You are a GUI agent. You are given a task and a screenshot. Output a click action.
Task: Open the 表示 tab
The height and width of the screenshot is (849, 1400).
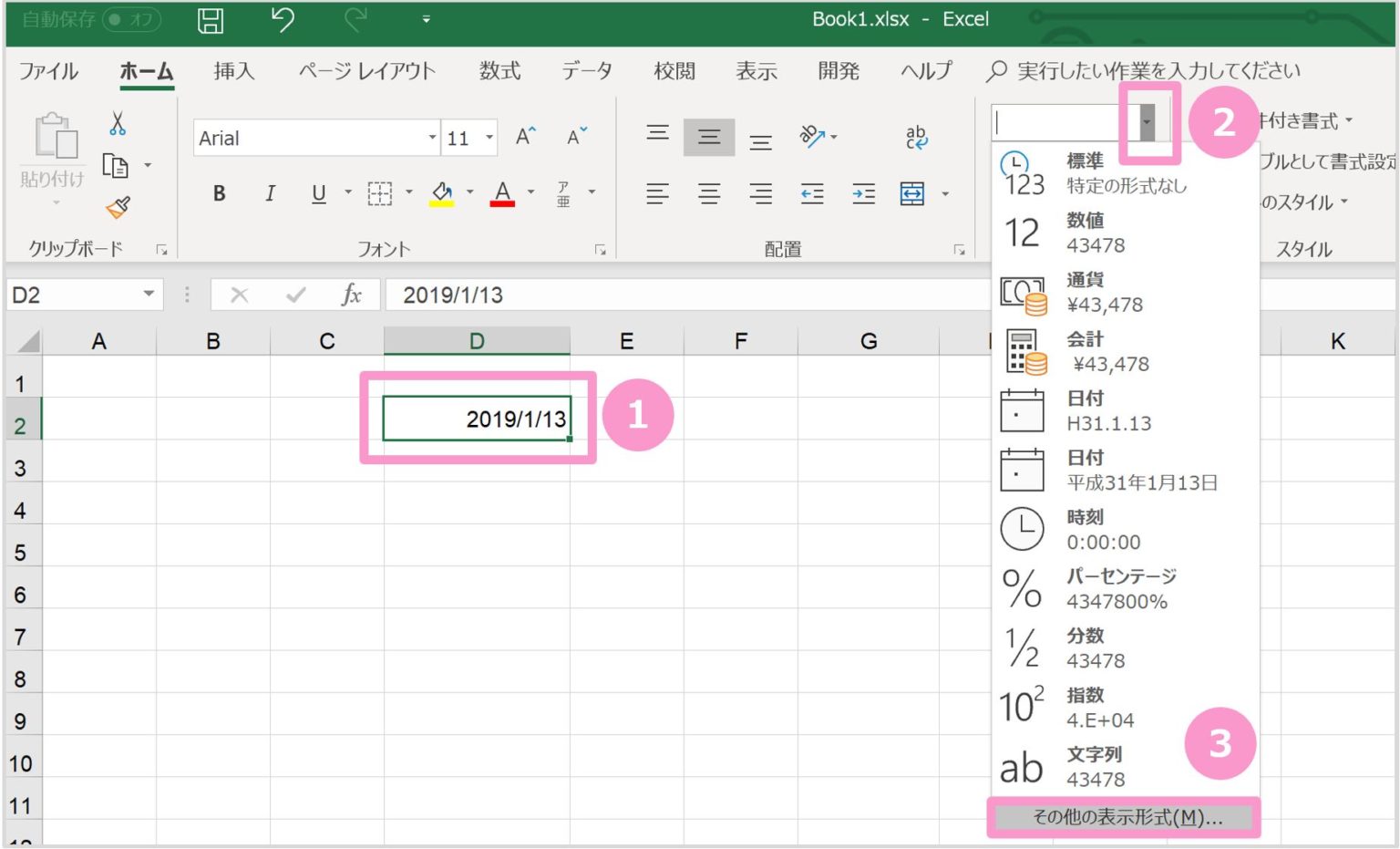[x=757, y=71]
